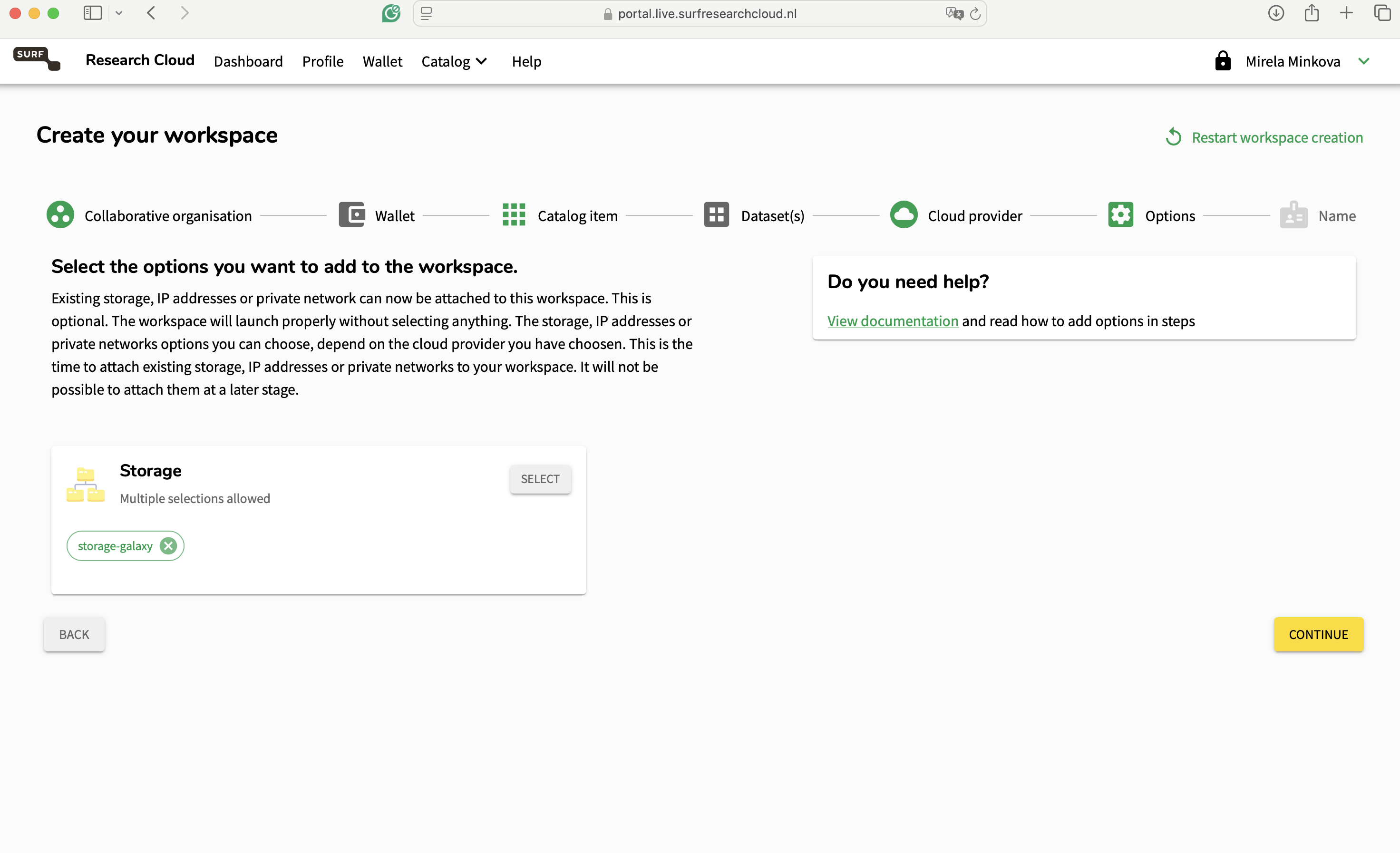1400x853 pixels.
Task: Show the tab overview icon
Action: click(x=1382, y=13)
